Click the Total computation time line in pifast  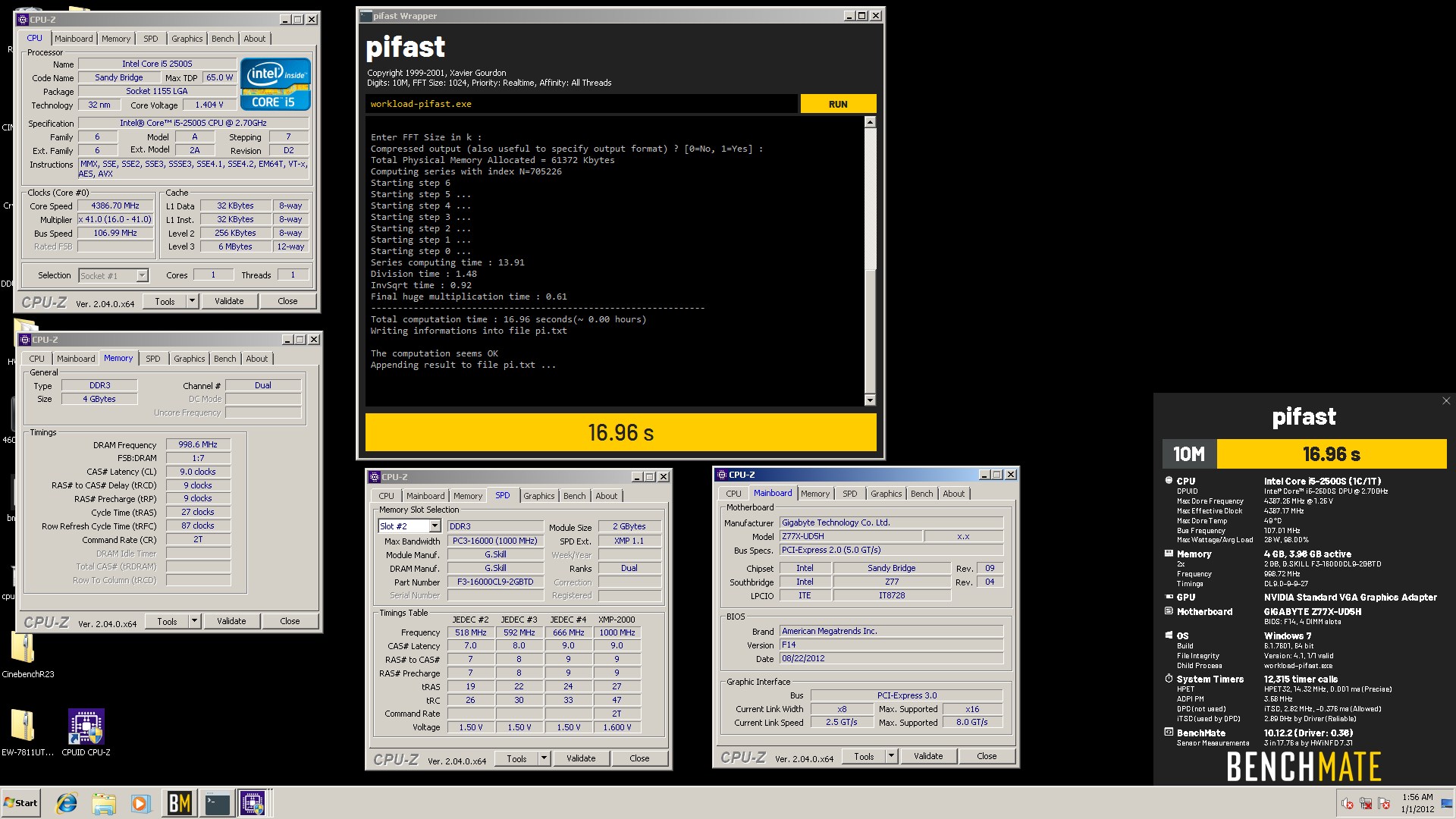tap(508, 319)
